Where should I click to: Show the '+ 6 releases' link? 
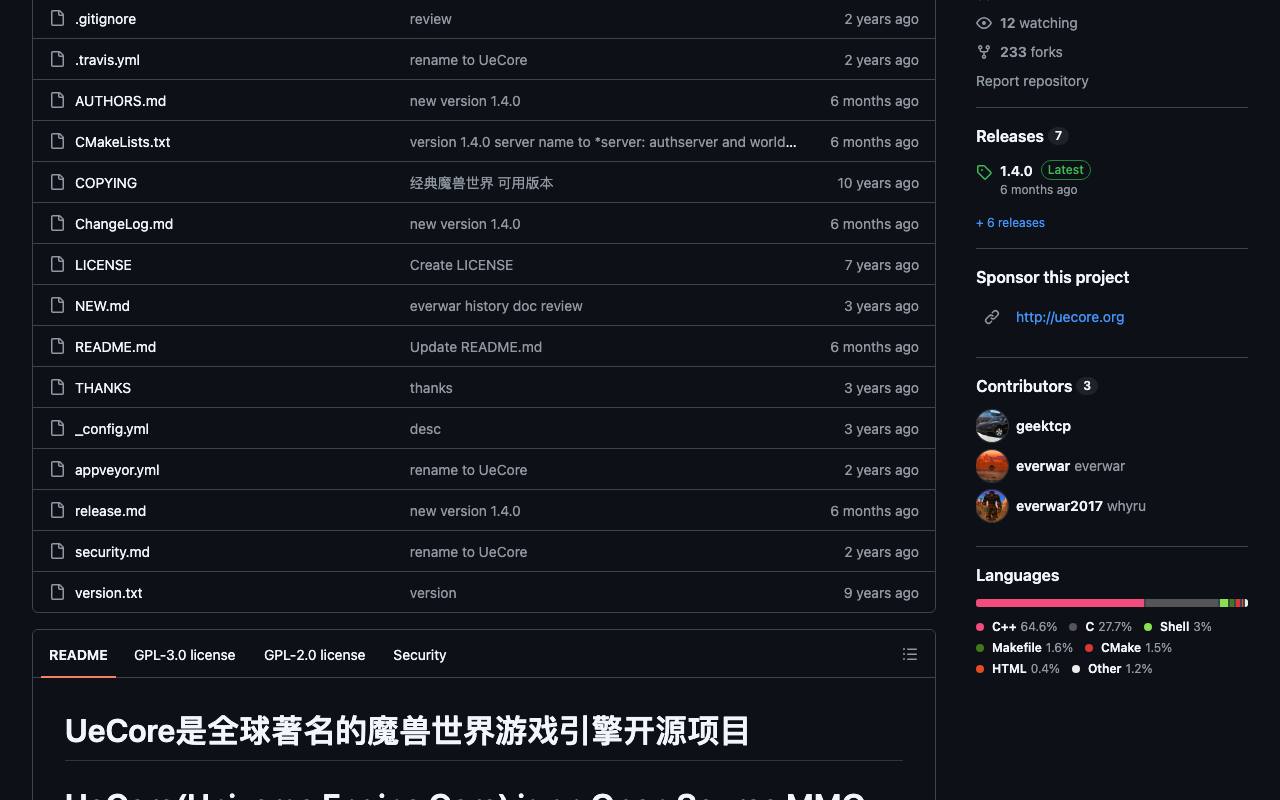[1010, 223]
